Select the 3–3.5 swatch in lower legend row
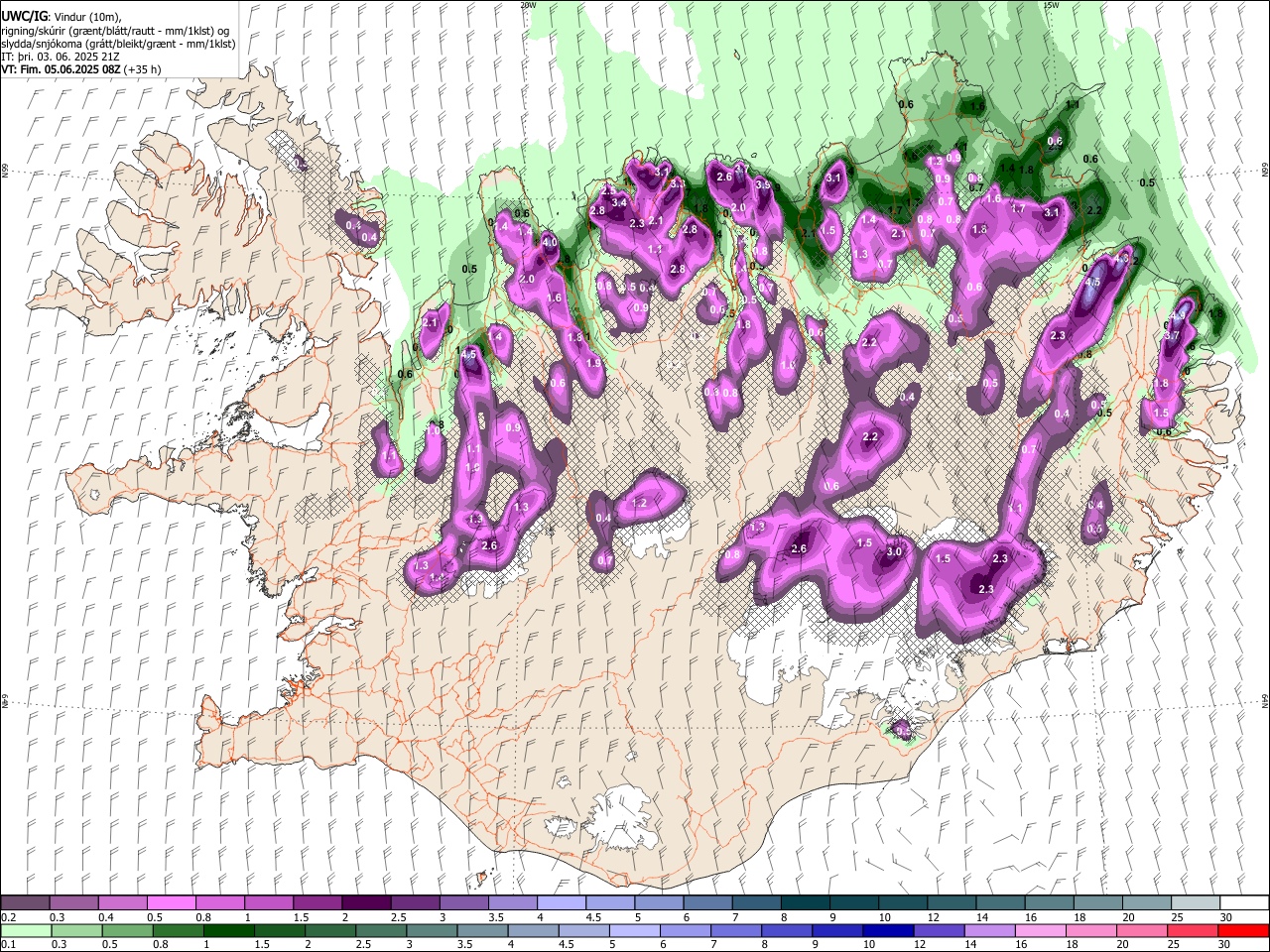 (x=431, y=930)
